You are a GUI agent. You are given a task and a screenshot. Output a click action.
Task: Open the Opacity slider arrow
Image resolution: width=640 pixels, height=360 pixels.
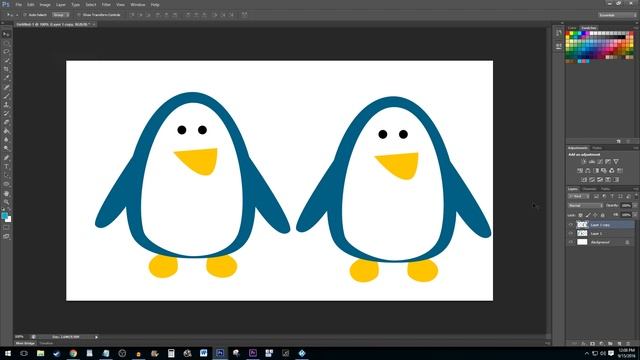tap(635, 206)
